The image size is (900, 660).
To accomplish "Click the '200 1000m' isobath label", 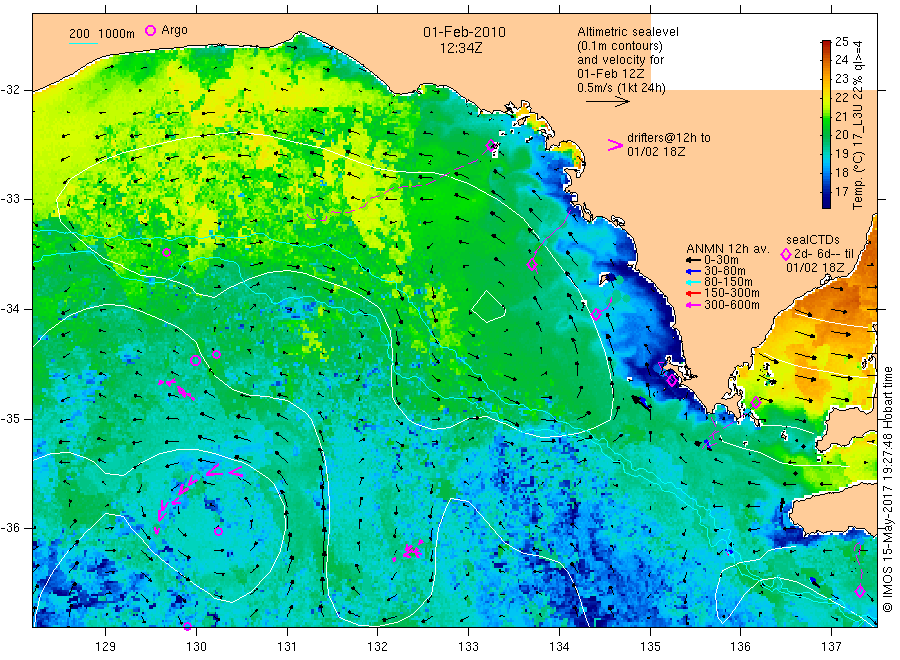I will pos(102,34).
